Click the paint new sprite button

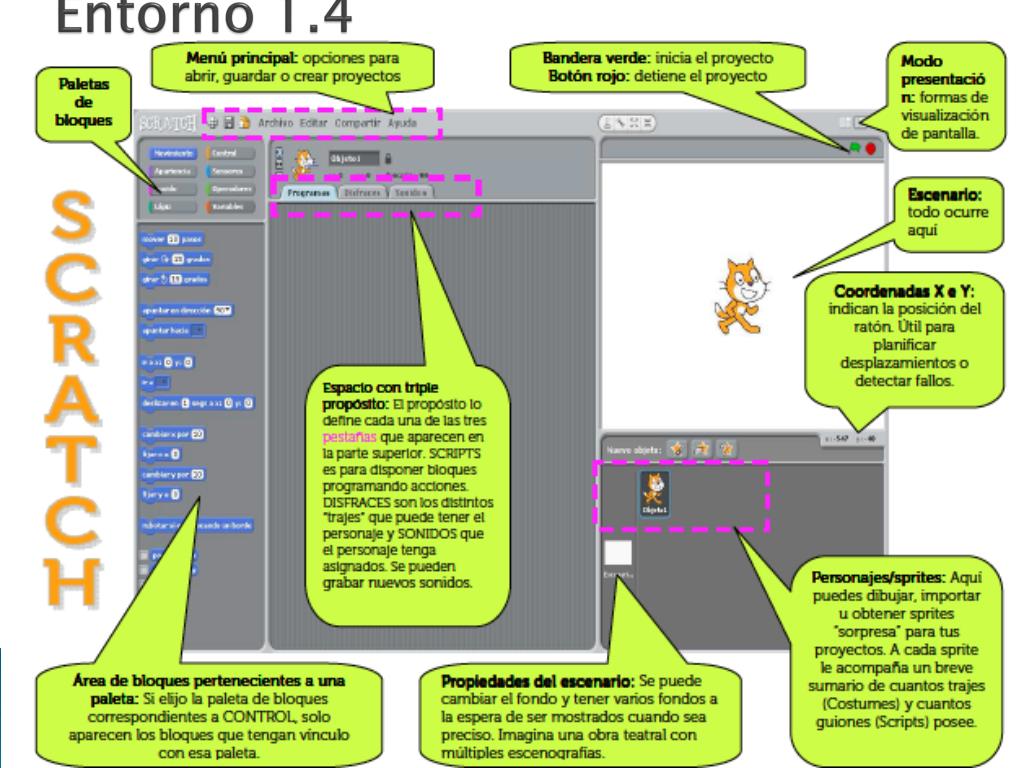677,449
